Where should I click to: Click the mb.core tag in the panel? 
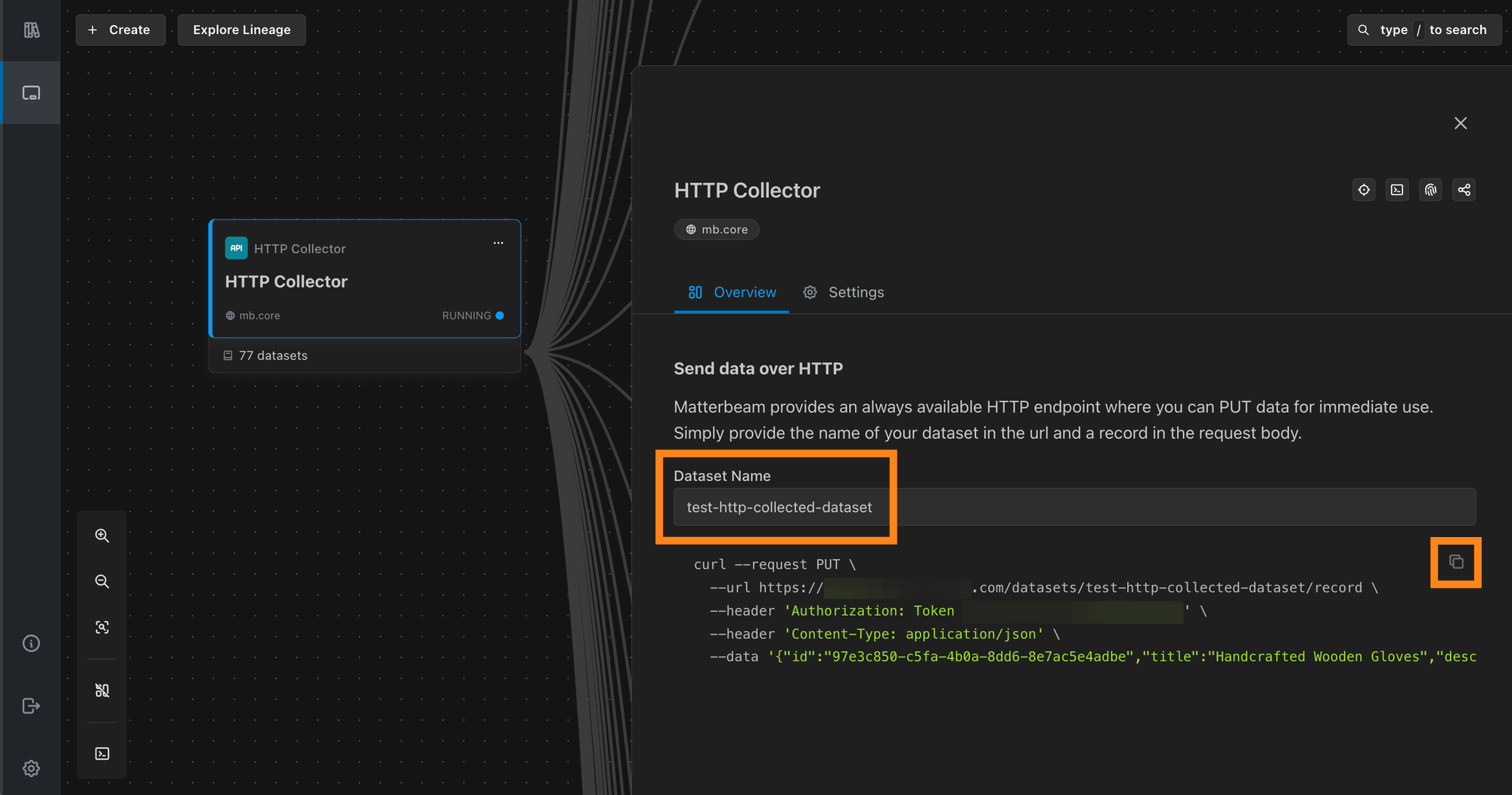717,229
